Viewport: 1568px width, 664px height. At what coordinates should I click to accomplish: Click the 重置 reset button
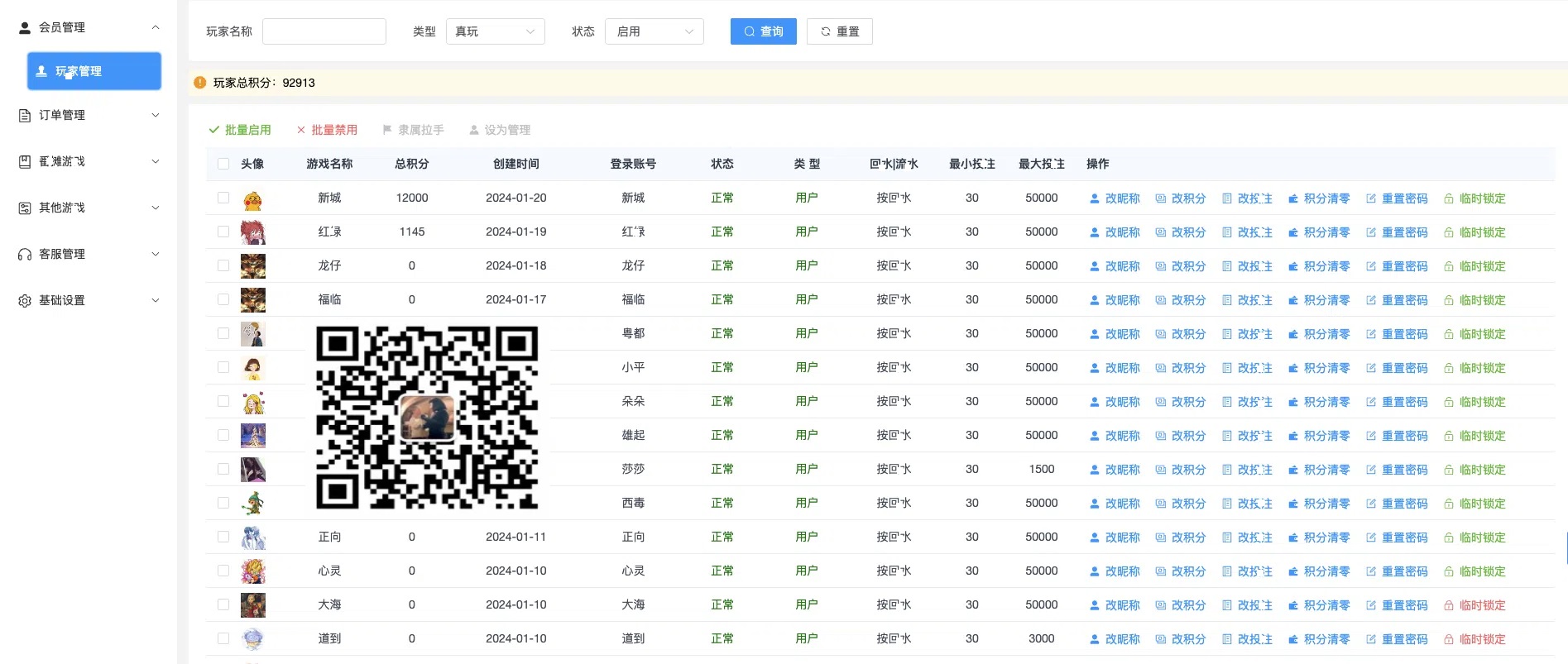[x=839, y=31]
